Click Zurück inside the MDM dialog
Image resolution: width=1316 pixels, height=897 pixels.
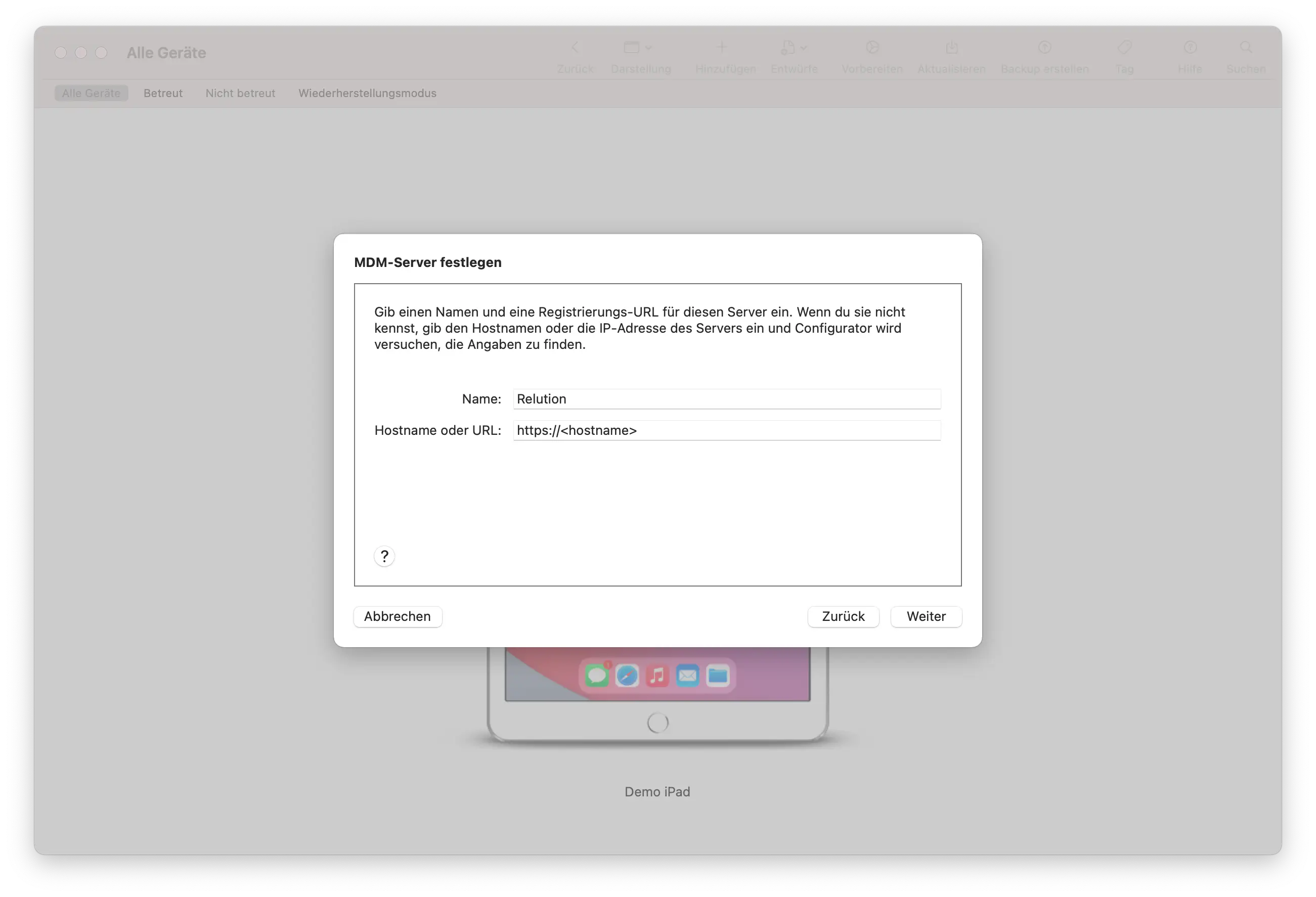click(843, 617)
